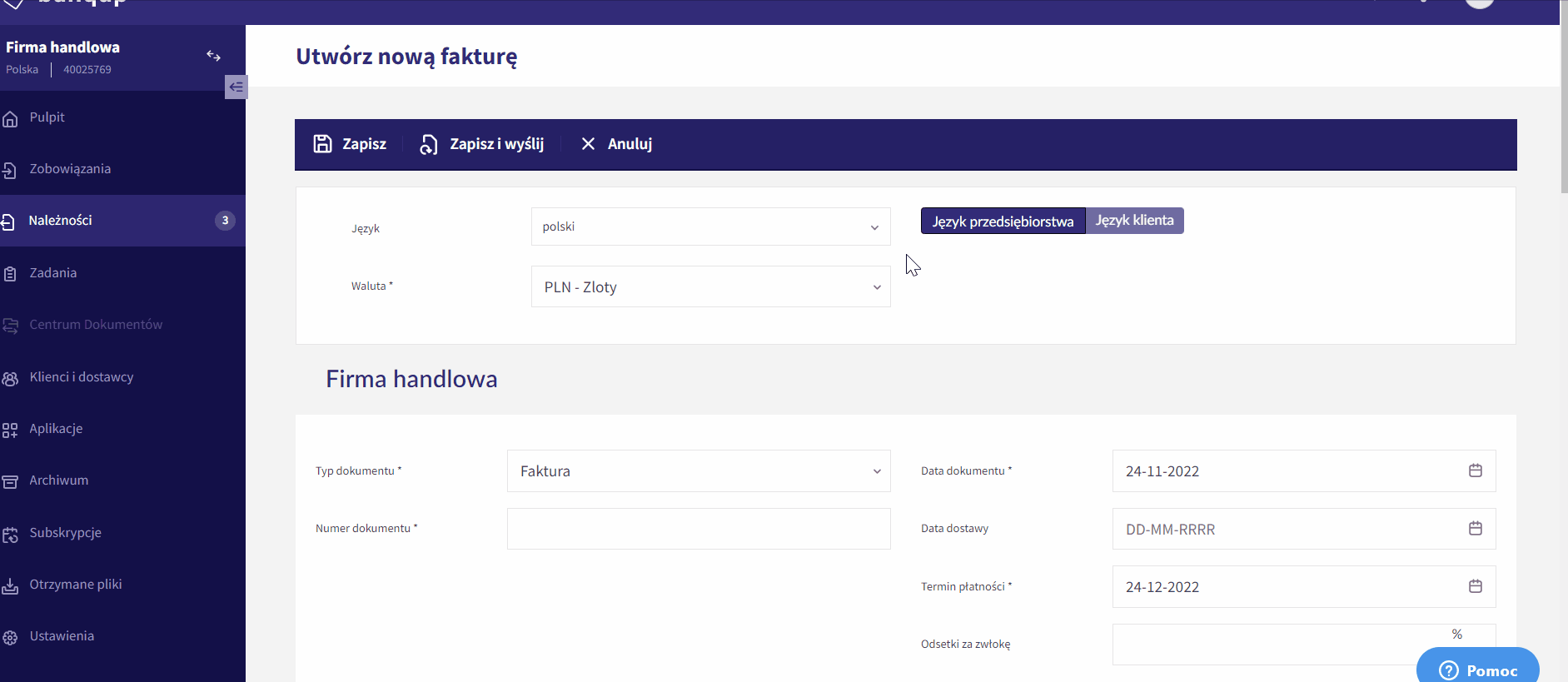Screen dimensions: 1568x682
Task: Click the Anuluj button label
Action: [630, 144]
